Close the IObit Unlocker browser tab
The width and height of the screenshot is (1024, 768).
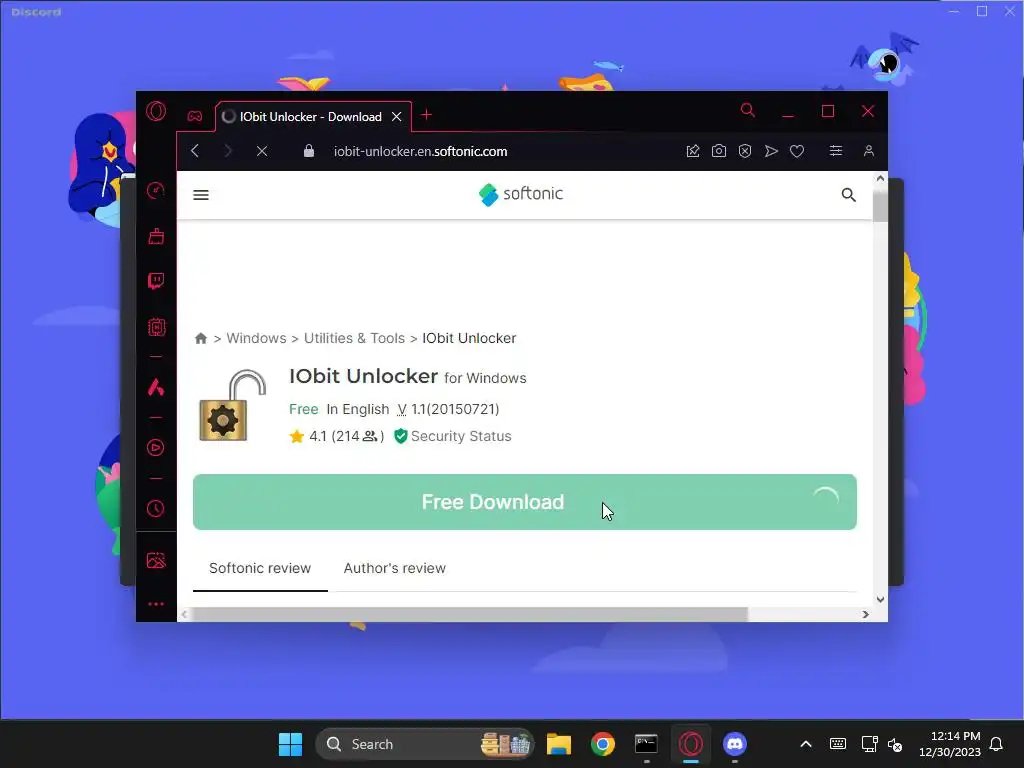[x=396, y=117]
